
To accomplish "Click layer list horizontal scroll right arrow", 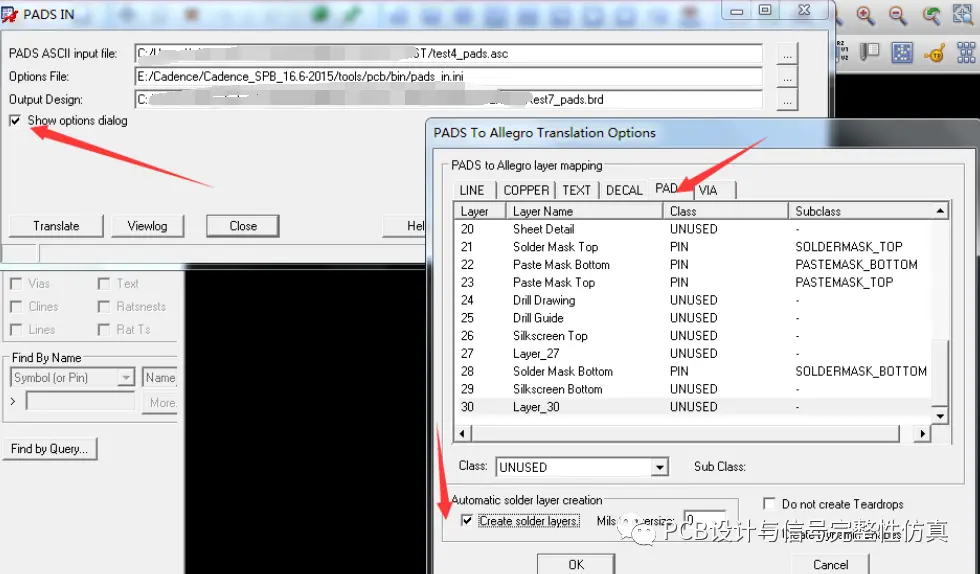I will click(922, 433).
